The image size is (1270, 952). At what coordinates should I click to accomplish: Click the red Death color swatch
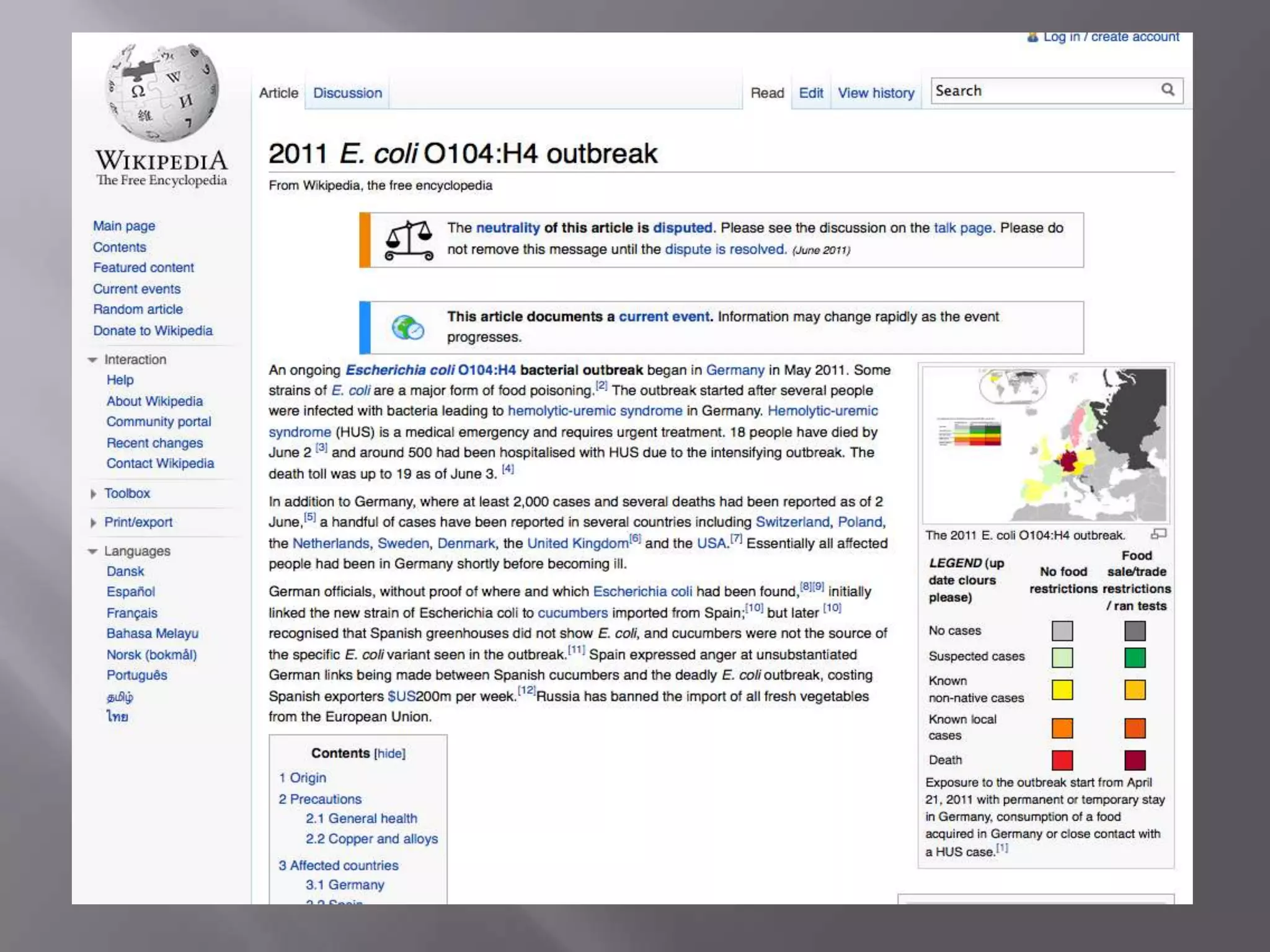click(x=1062, y=760)
